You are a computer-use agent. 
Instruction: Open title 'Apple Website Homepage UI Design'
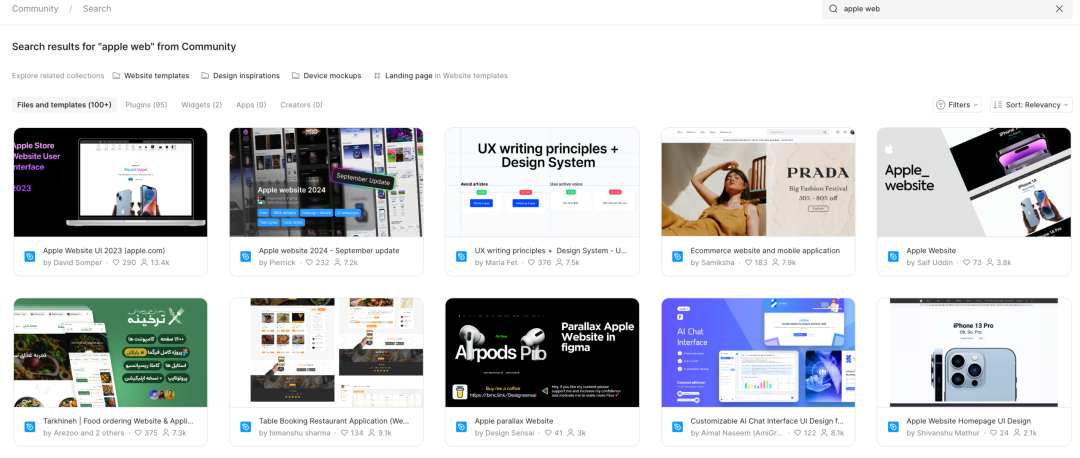(968, 421)
